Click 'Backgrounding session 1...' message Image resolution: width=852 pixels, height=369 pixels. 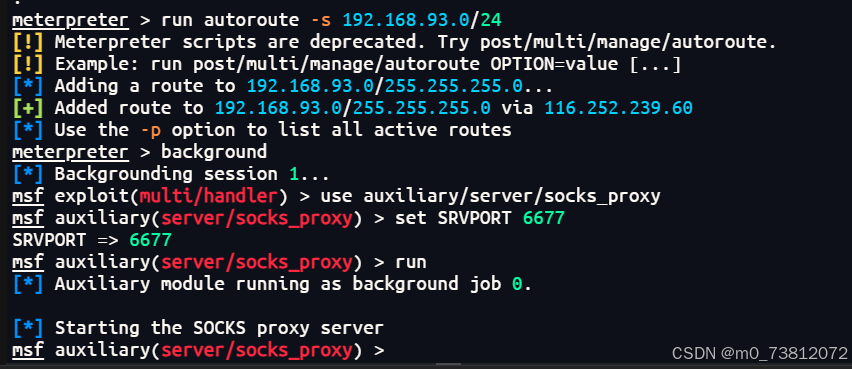point(171,174)
